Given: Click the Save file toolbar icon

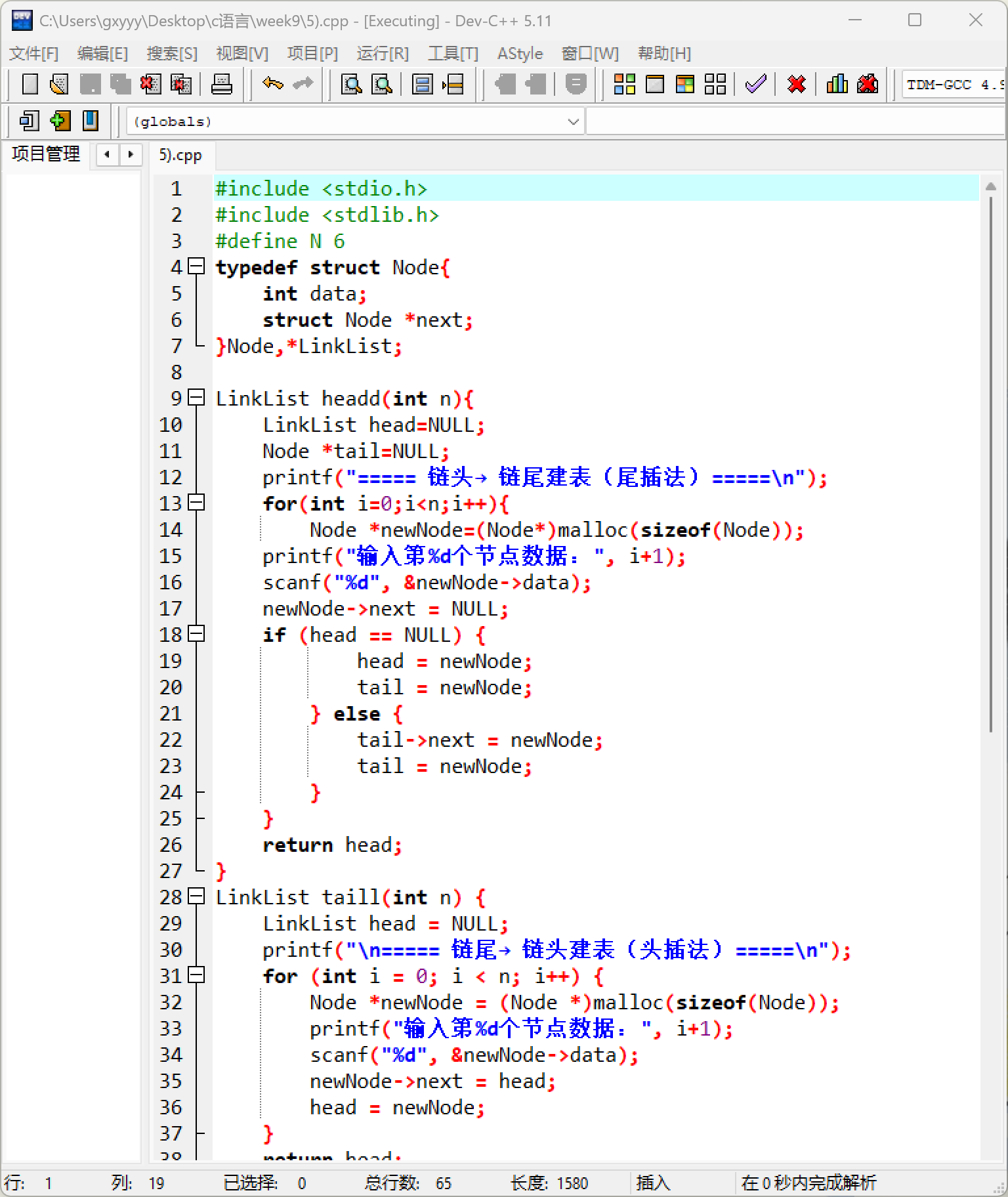Looking at the screenshot, I should click(90, 84).
